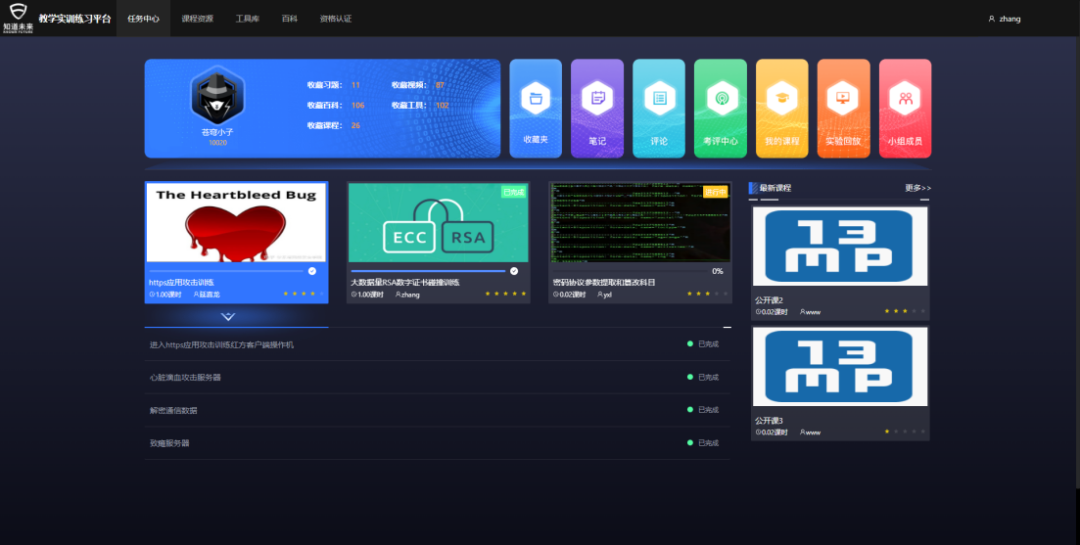The width and height of the screenshot is (1080, 545).
Task: Go to 我的课程 graduation cap icon
Action: click(x=781, y=99)
